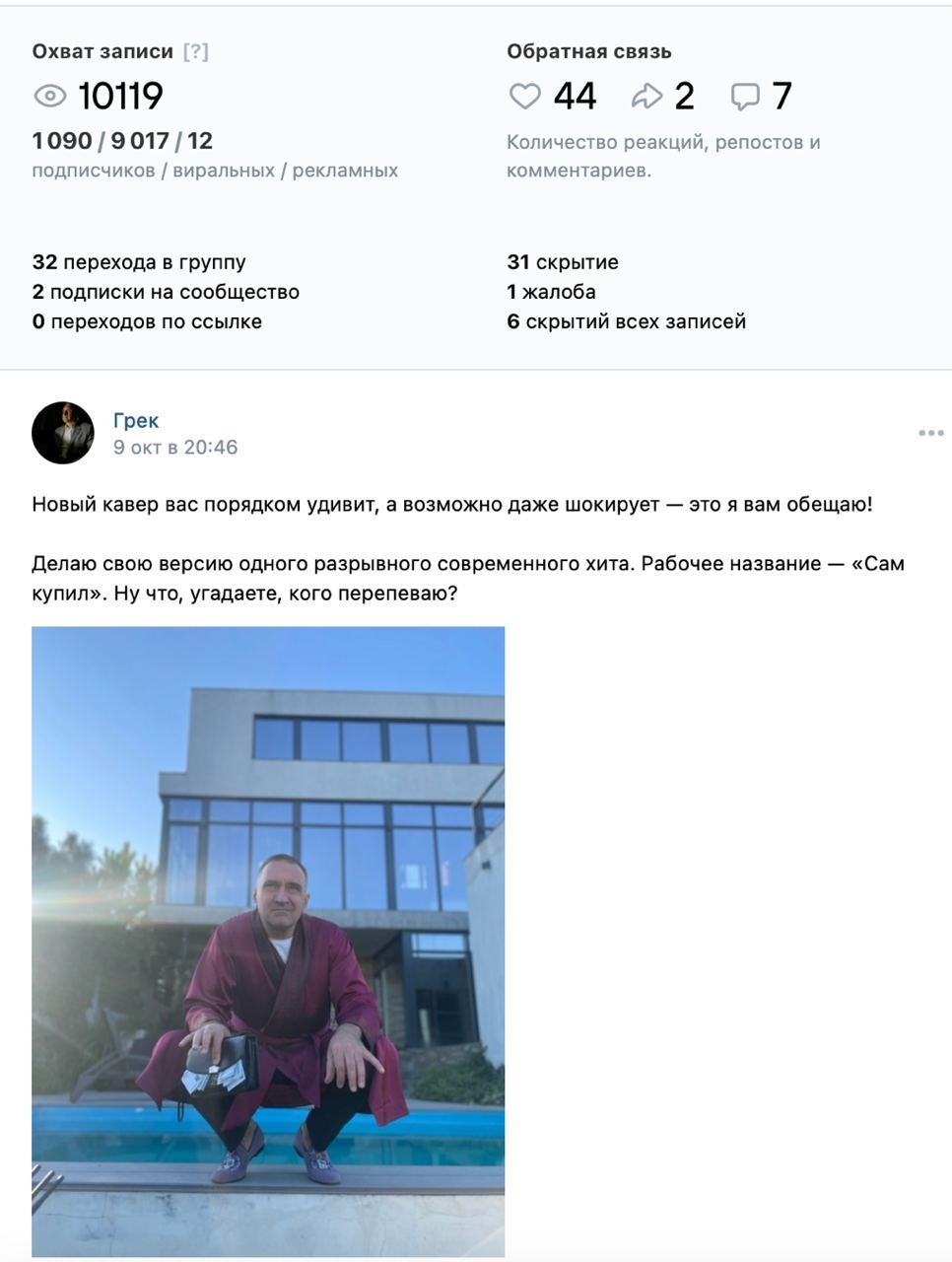Click the total reach number 10119
952x1262 pixels.
click(x=120, y=96)
